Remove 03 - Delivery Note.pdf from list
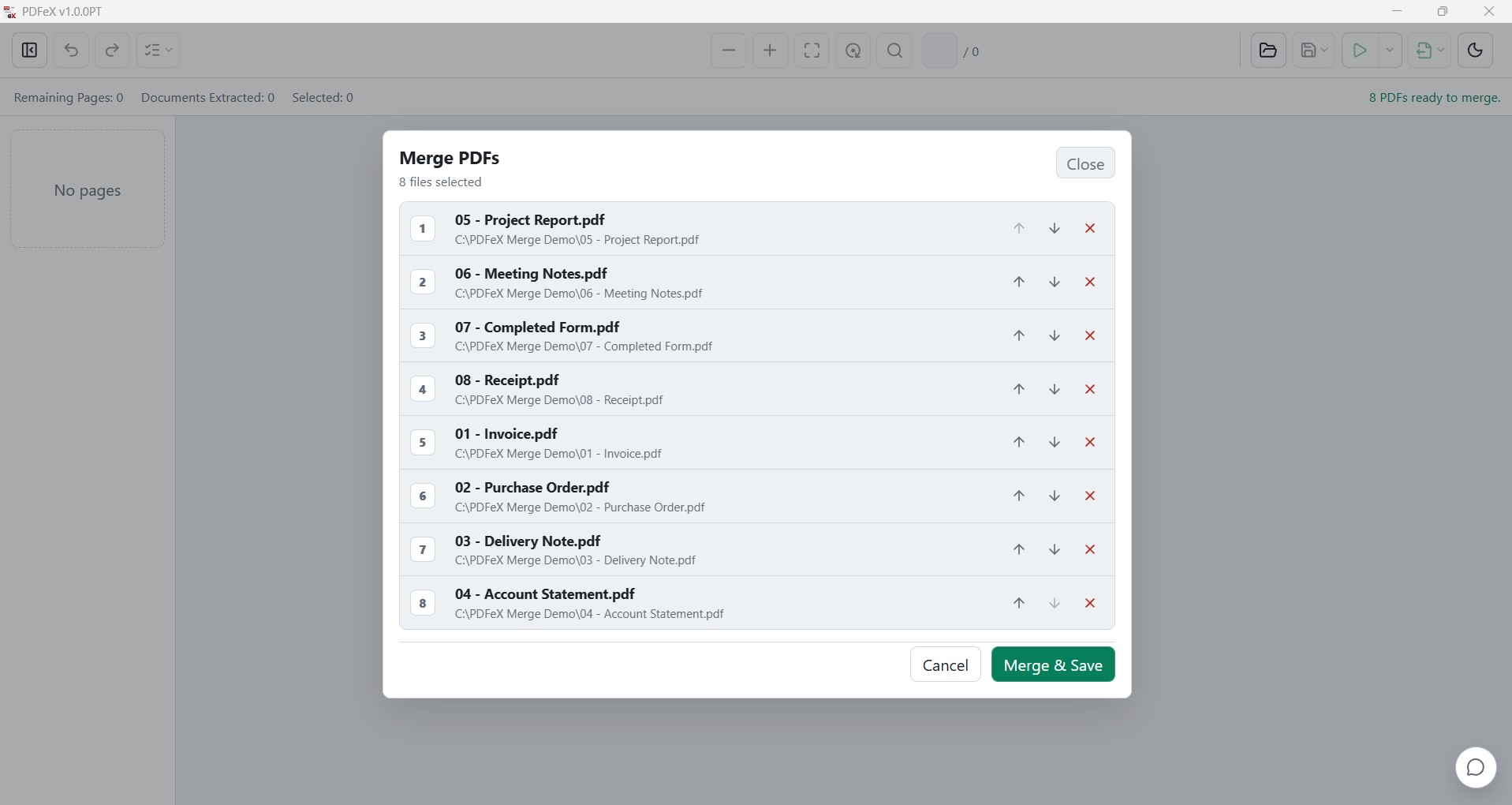 tap(1090, 549)
